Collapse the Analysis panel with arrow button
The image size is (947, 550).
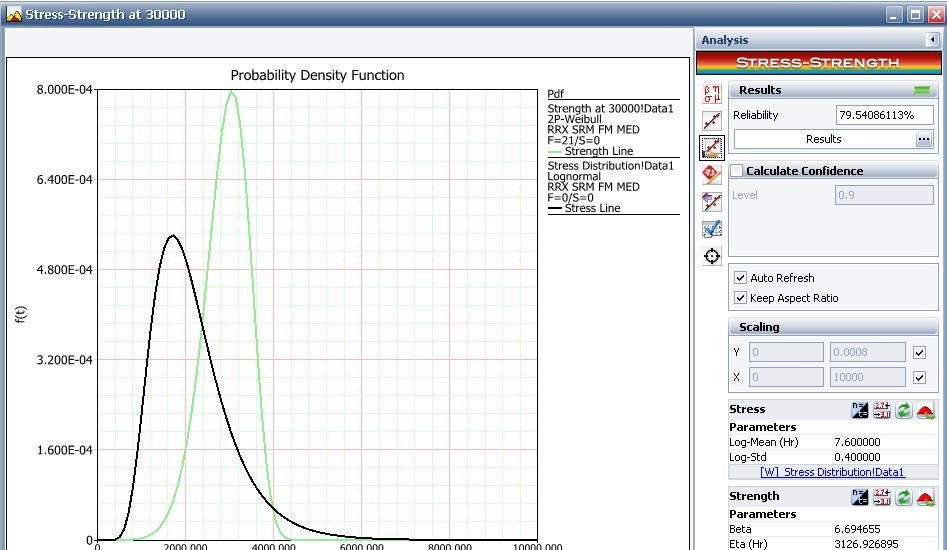932,40
